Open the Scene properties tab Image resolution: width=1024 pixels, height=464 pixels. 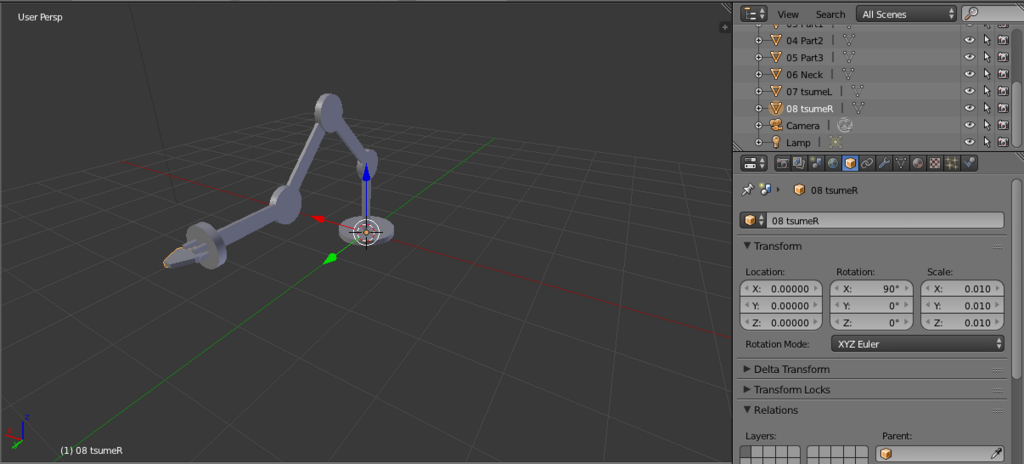(x=816, y=163)
